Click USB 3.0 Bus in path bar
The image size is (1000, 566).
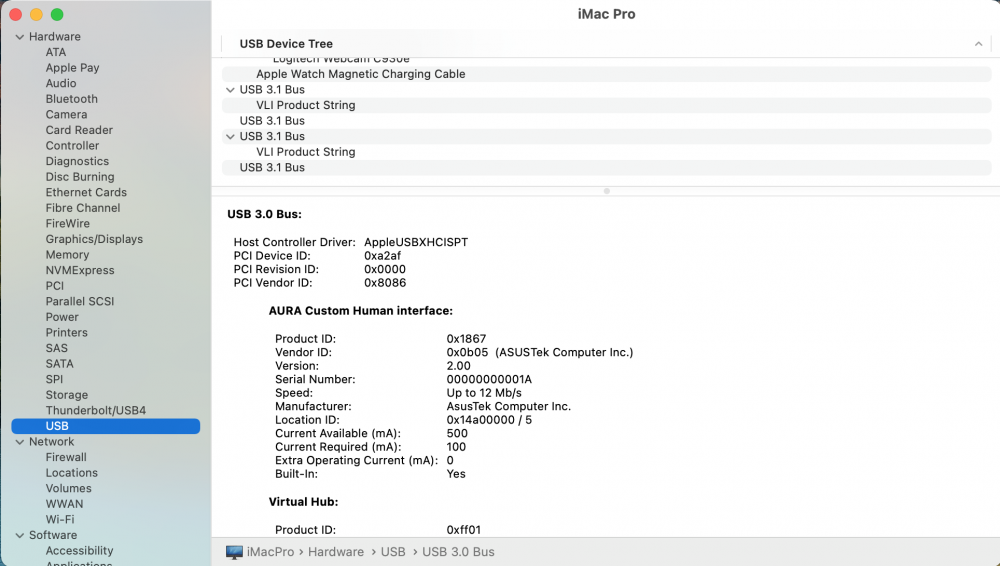(459, 552)
